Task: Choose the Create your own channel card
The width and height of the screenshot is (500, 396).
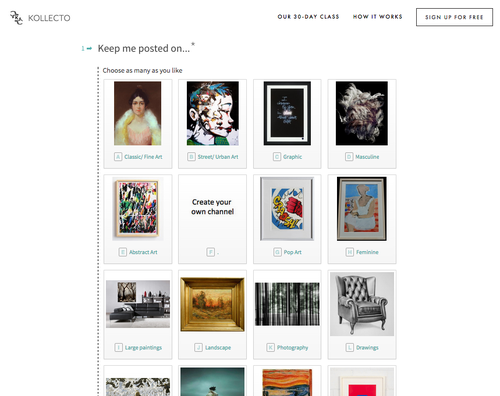Action: point(212,219)
